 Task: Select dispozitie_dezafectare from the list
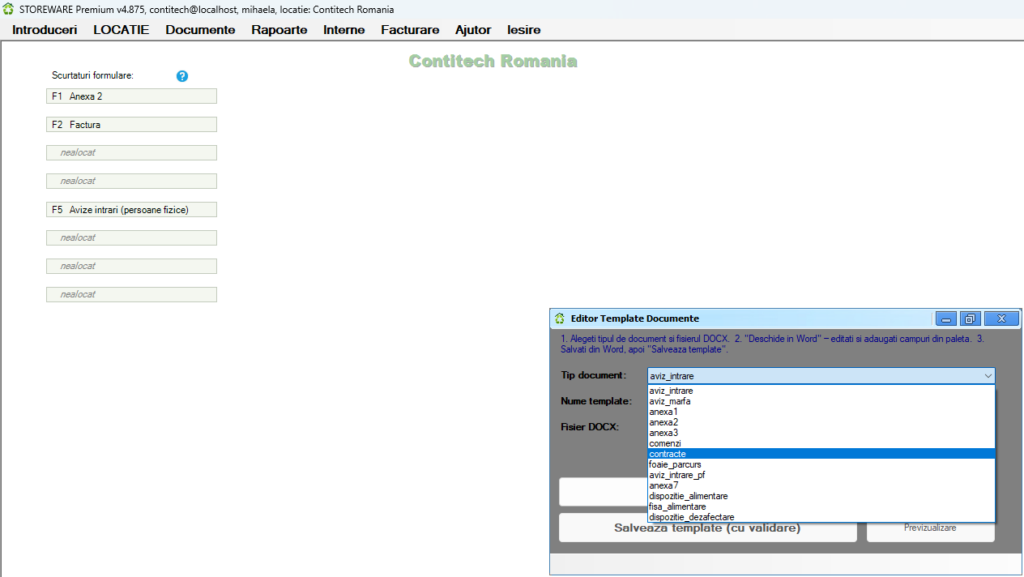point(821,517)
